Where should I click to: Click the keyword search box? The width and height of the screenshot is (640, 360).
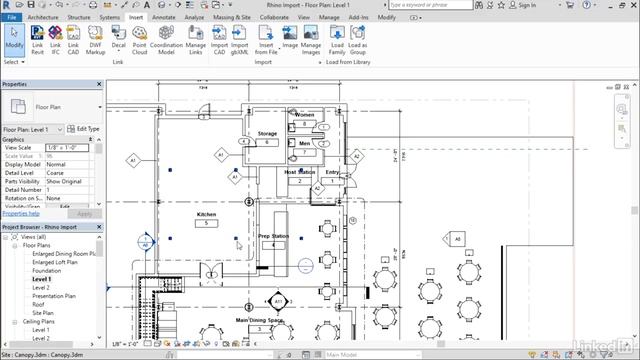click(431, 5)
